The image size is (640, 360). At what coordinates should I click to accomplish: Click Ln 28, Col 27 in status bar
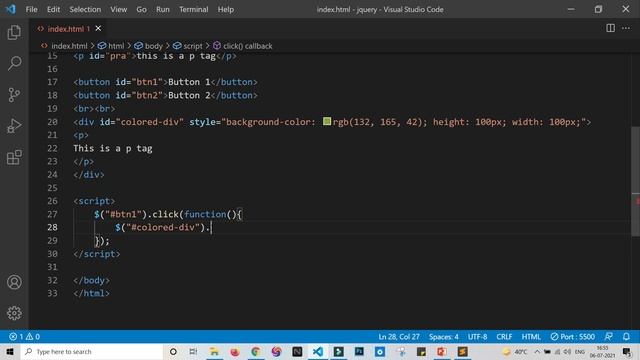tap(399, 337)
